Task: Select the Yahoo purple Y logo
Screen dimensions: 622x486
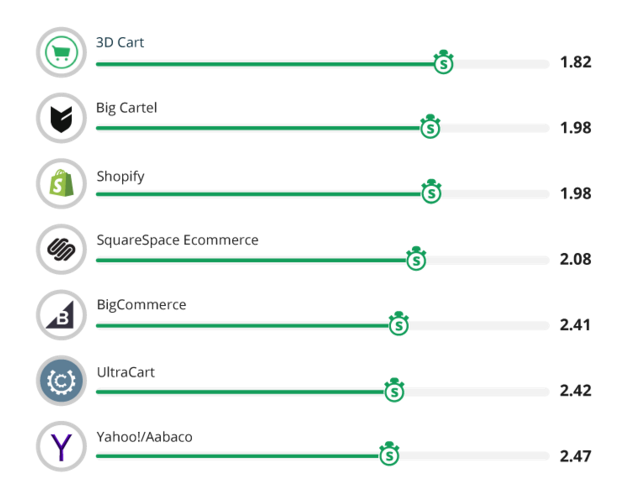Action: tap(61, 447)
